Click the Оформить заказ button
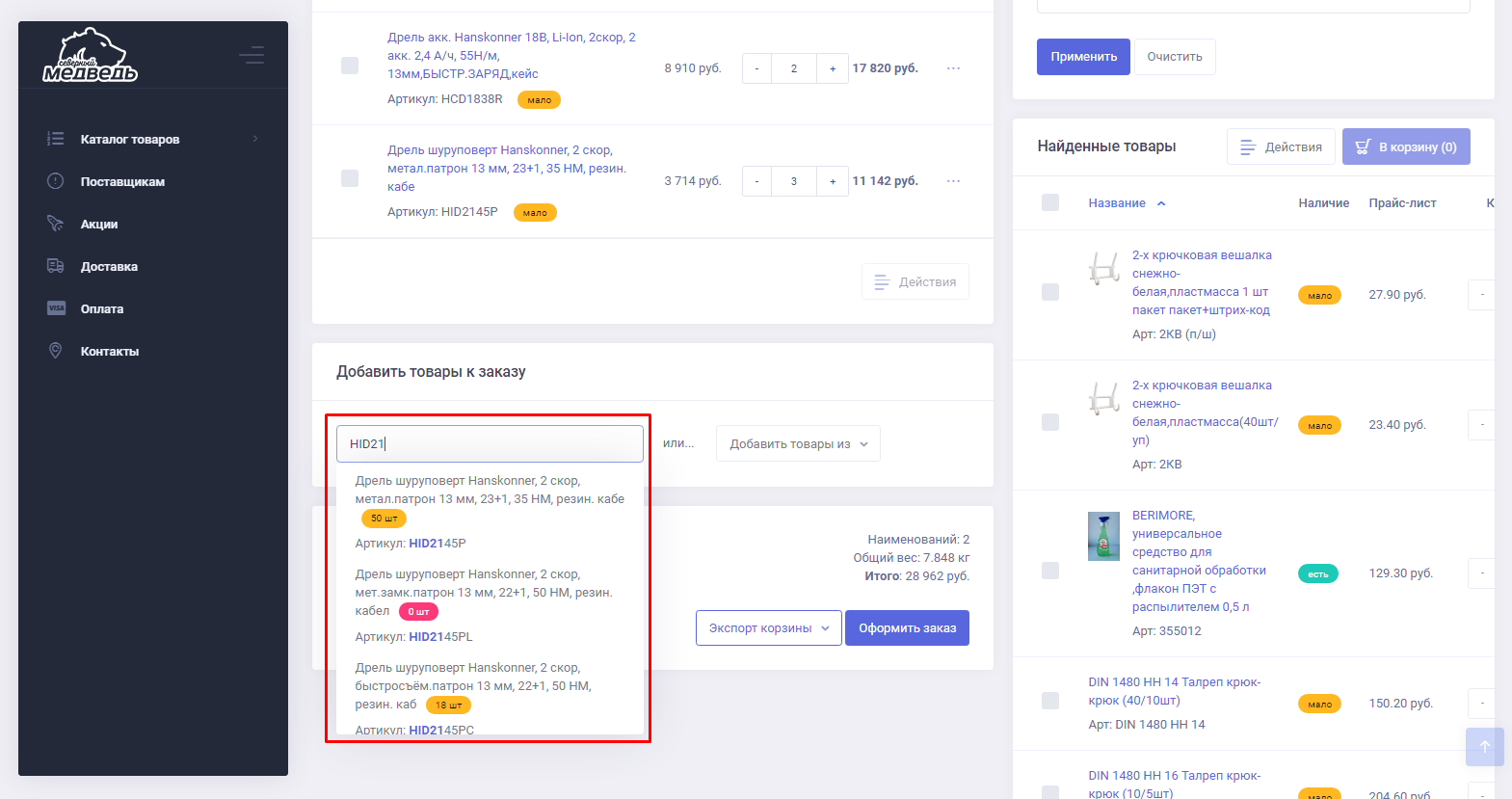This screenshot has height=799, width=1512. tap(907, 628)
